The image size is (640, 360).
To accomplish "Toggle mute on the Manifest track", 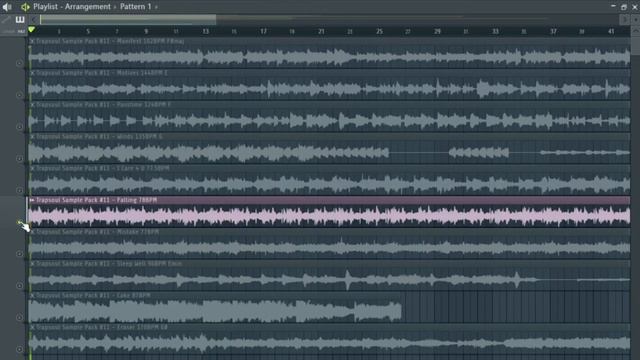I will click(x=19, y=63).
